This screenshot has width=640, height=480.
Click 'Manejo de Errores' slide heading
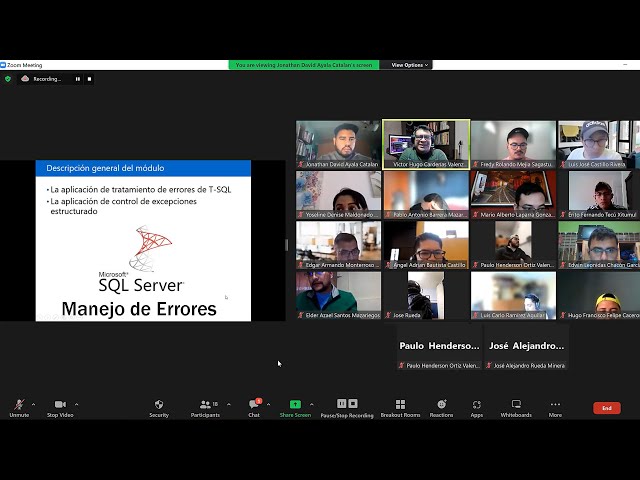tap(139, 309)
